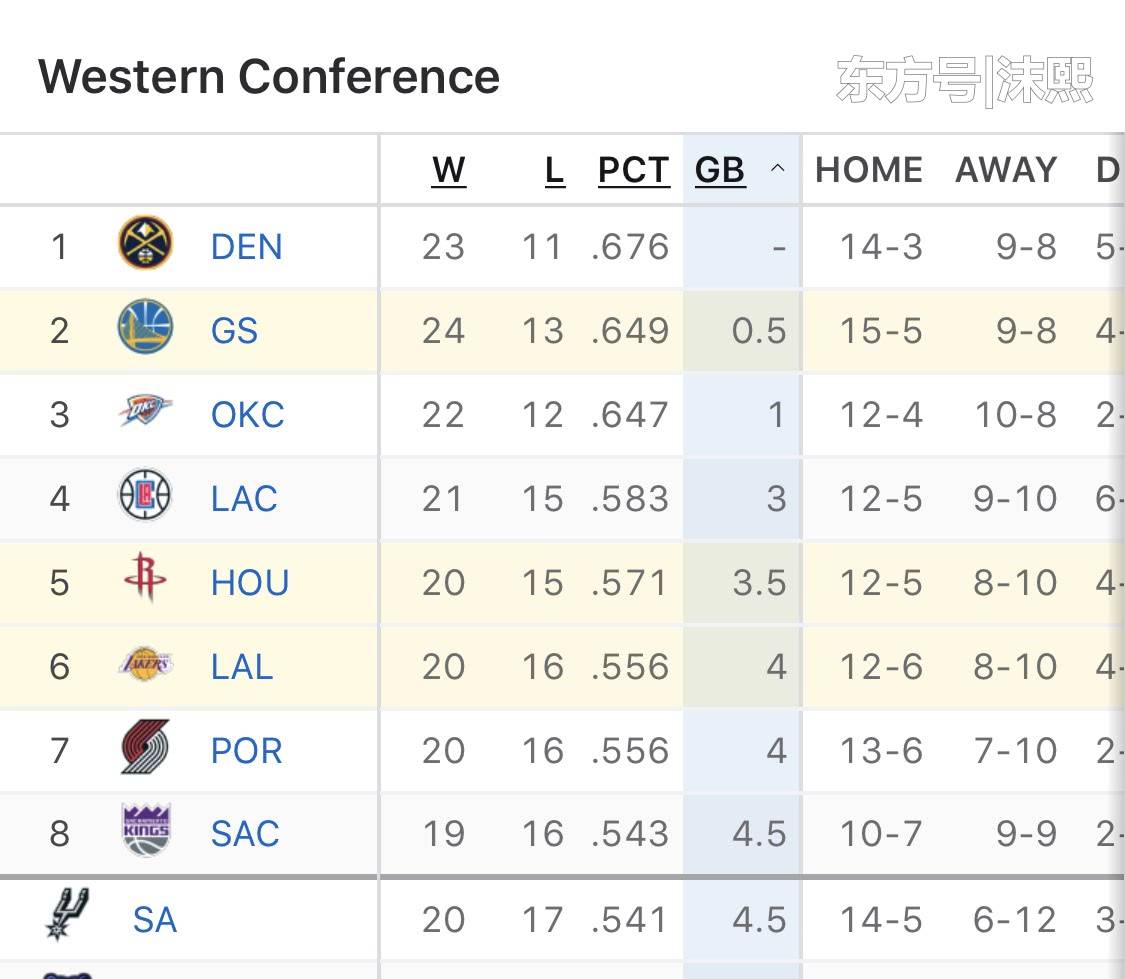This screenshot has height=979, width=1125.
Task: Sort standings by the L column
Action: pos(554,171)
